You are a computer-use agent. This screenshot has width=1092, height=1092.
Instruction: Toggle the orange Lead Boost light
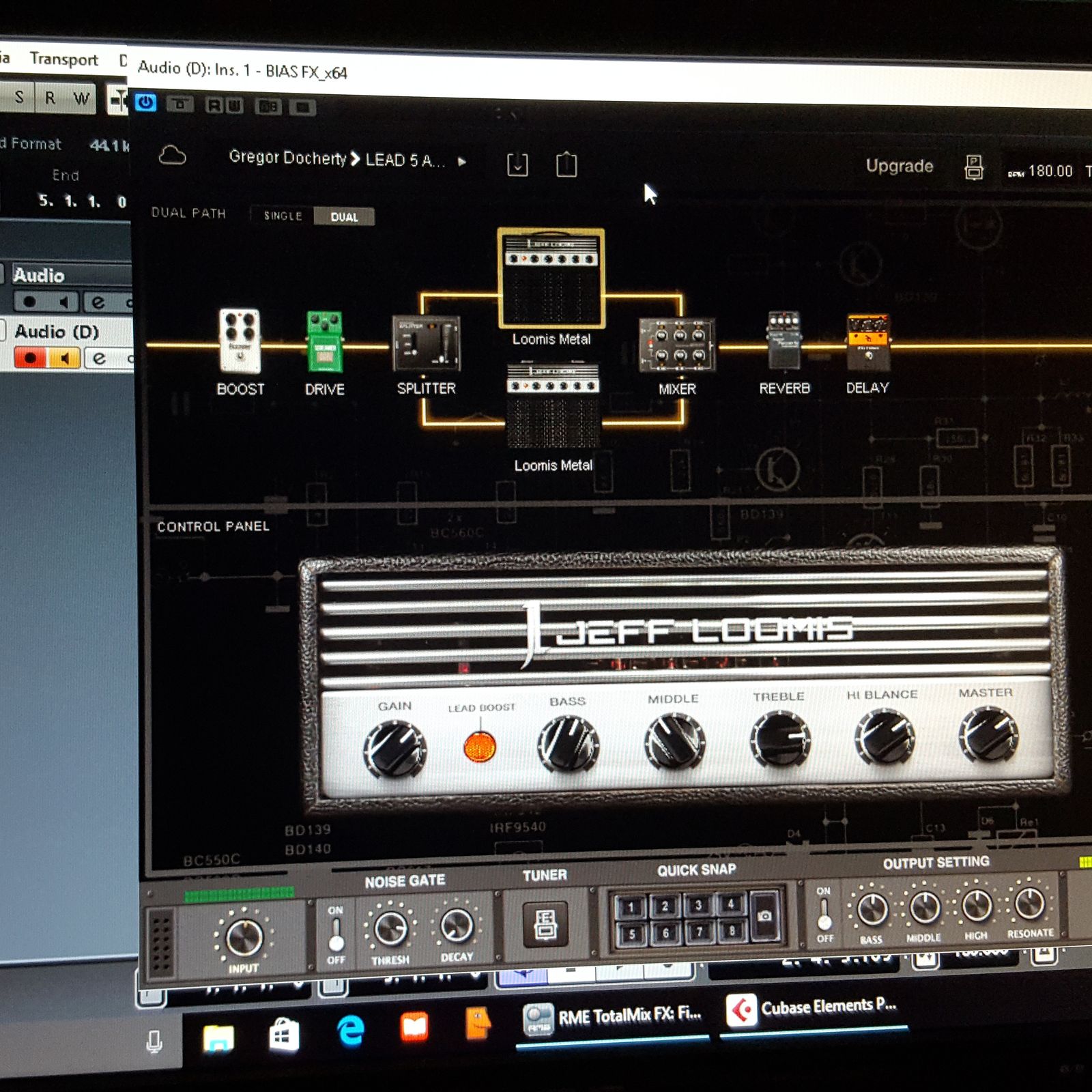[x=480, y=746]
